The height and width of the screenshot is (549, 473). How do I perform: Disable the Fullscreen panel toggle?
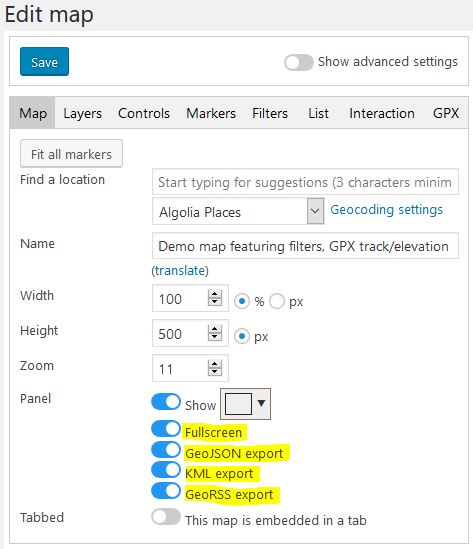pos(166,429)
